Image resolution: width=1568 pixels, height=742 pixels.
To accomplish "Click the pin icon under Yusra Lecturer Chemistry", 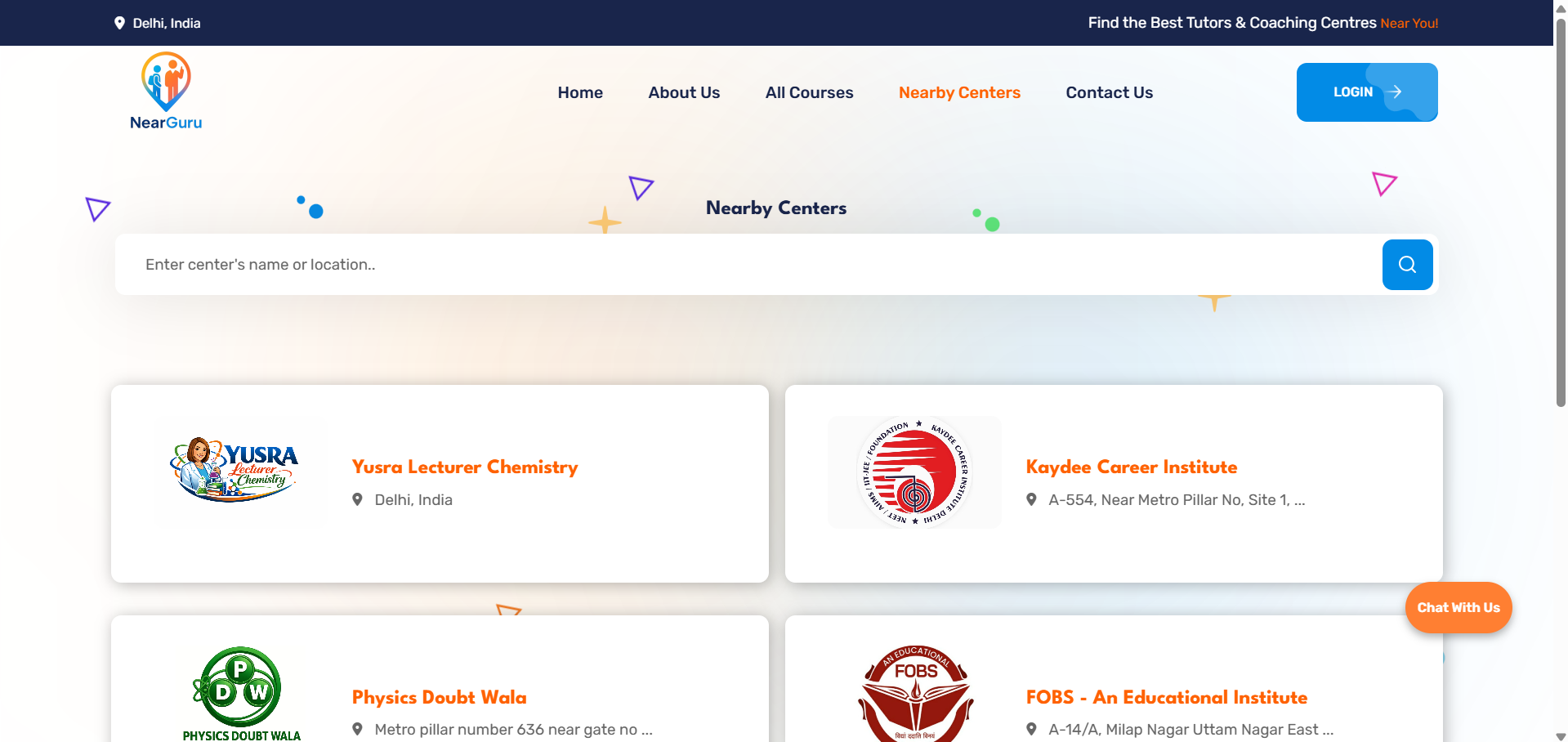I will click(x=357, y=499).
